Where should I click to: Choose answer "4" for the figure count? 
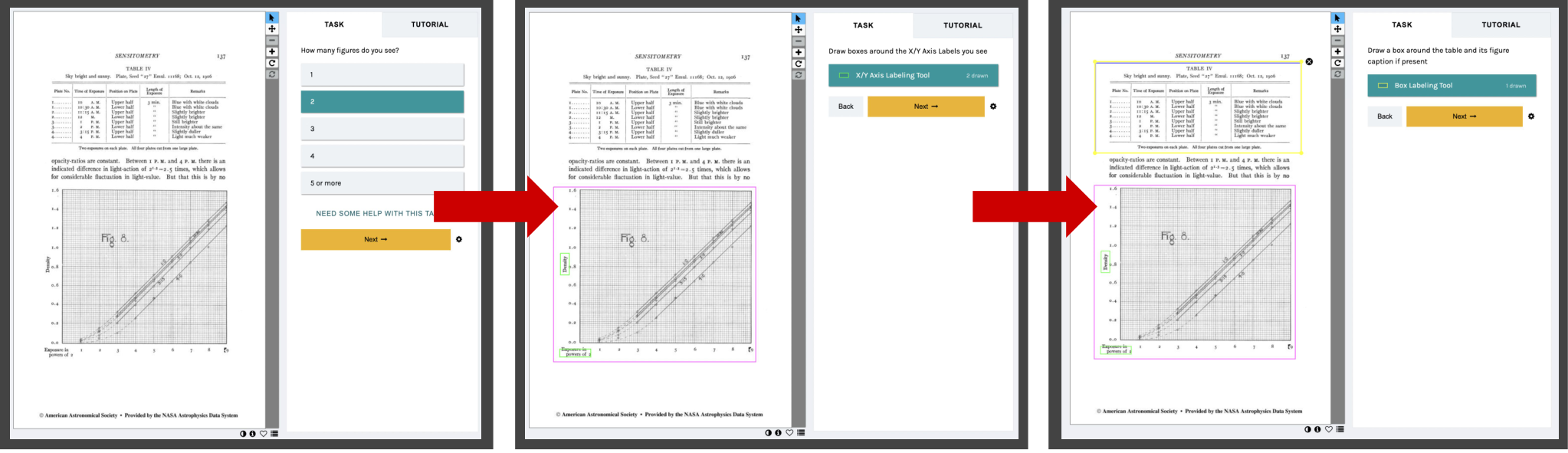[x=382, y=156]
